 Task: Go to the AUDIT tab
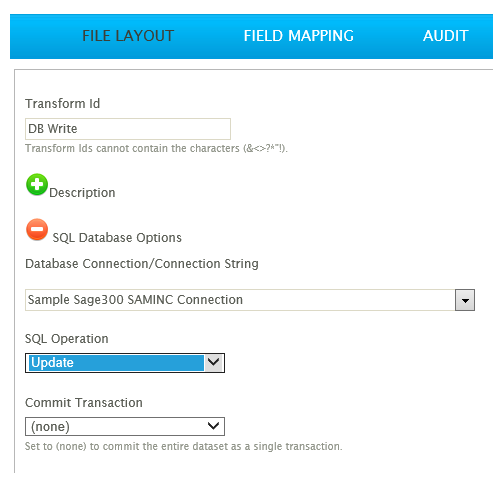446,36
